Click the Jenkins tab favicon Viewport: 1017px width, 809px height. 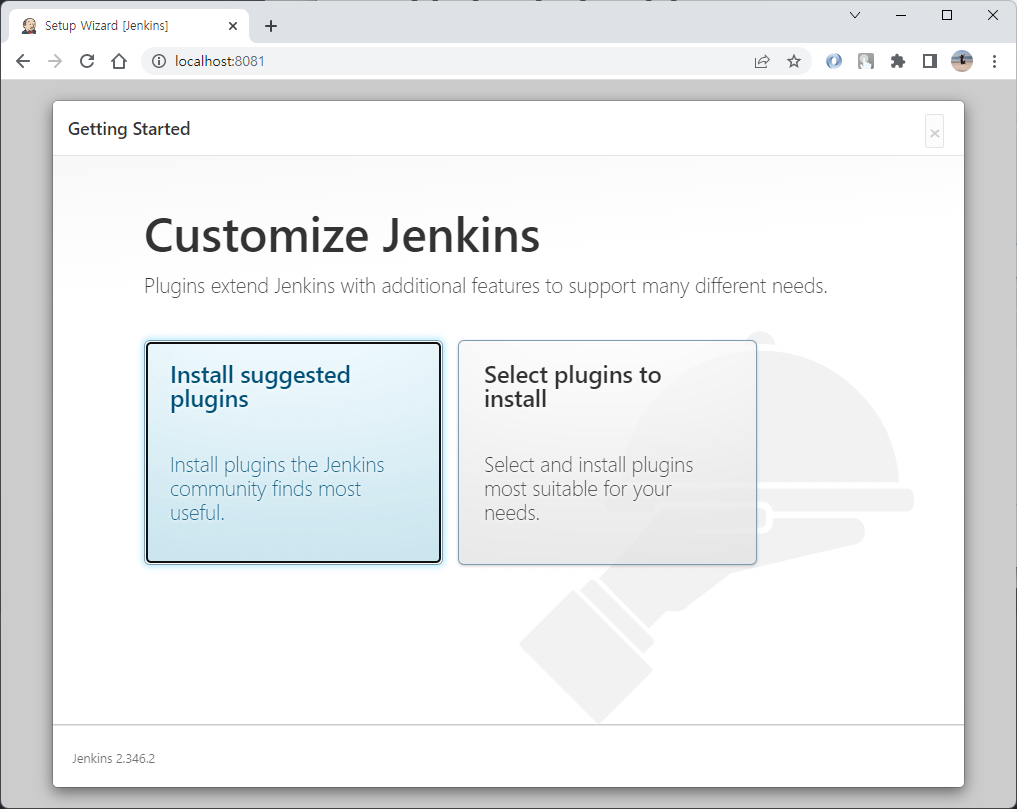coord(29,26)
